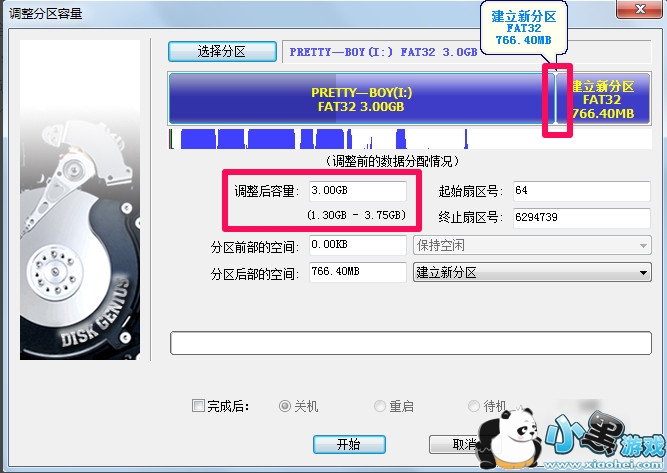Image resolution: width=667 pixels, height=473 pixels.
Task: Click the 开始 button
Action: click(349, 445)
